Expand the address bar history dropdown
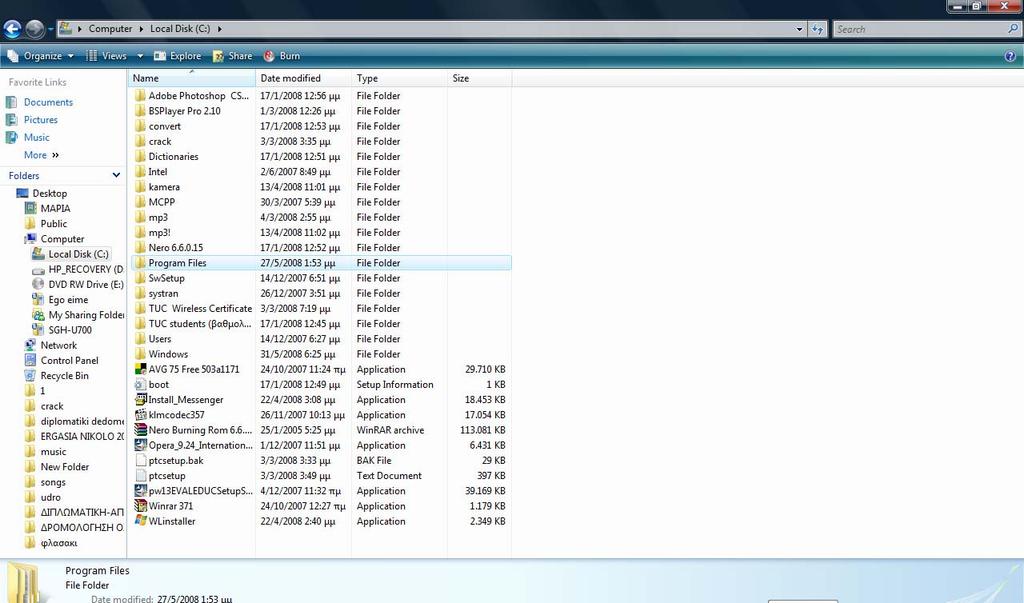The width and height of the screenshot is (1024, 603). (x=799, y=29)
